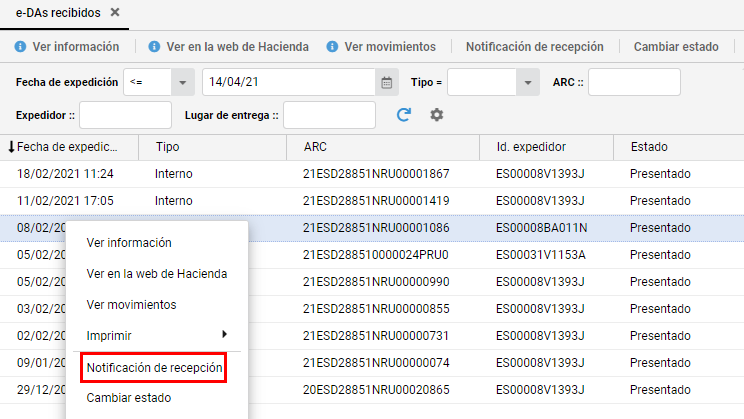744x419 pixels.
Task: Click ARC 21ESD28851NRU00001867
Action: pos(376,174)
